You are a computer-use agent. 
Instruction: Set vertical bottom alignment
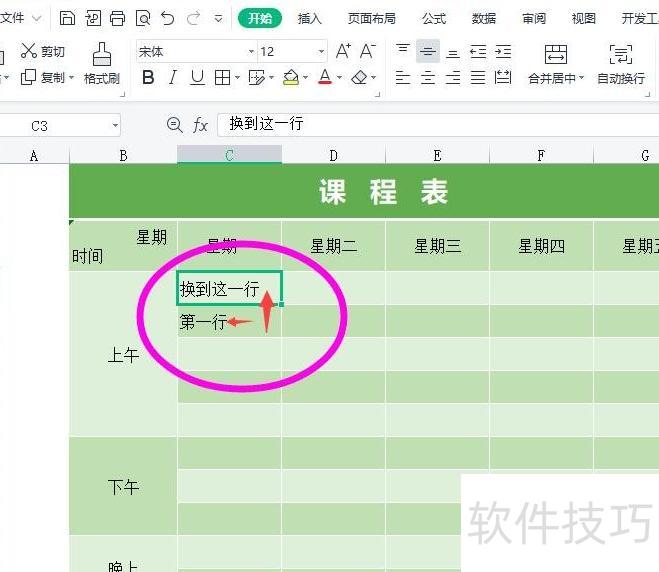click(453, 52)
